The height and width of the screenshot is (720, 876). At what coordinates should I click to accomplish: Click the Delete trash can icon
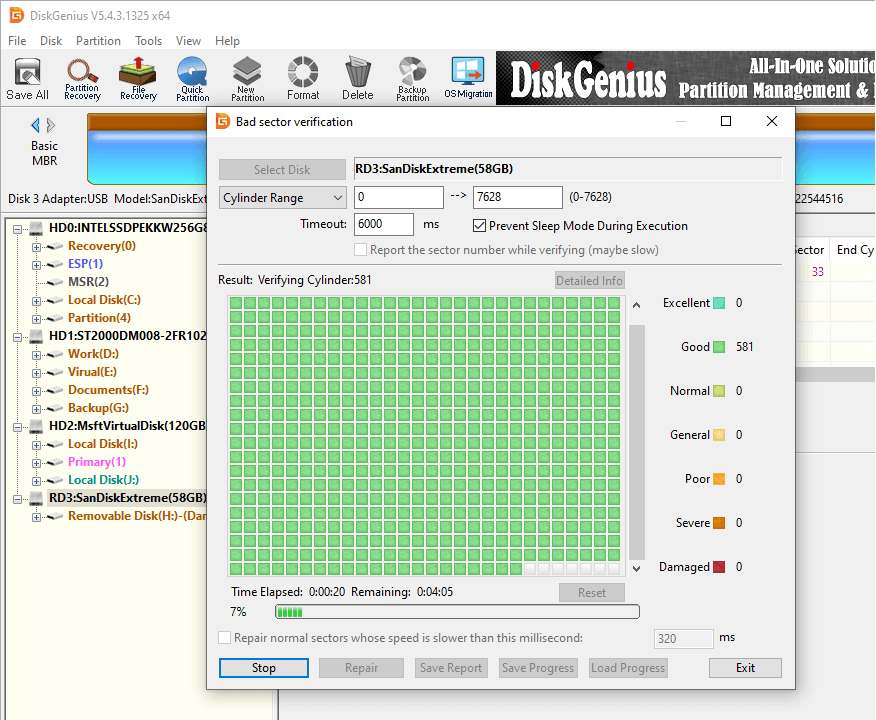[x=357, y=78]
